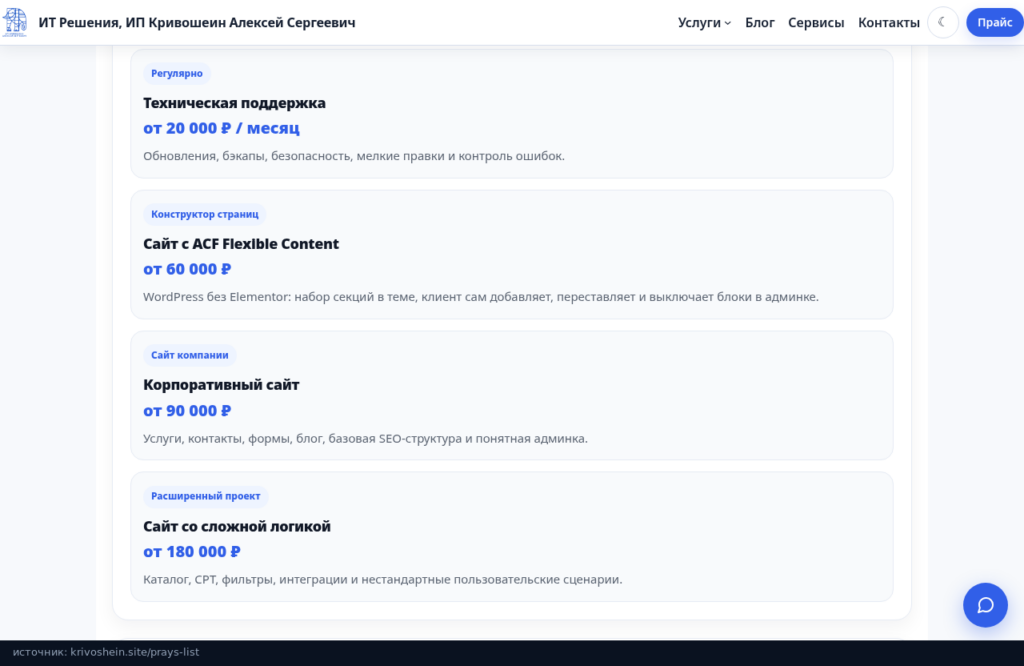This screenshot has width=1024, height=666.
Task: Click the Сайт компании badge
Action: pos(189,355)
